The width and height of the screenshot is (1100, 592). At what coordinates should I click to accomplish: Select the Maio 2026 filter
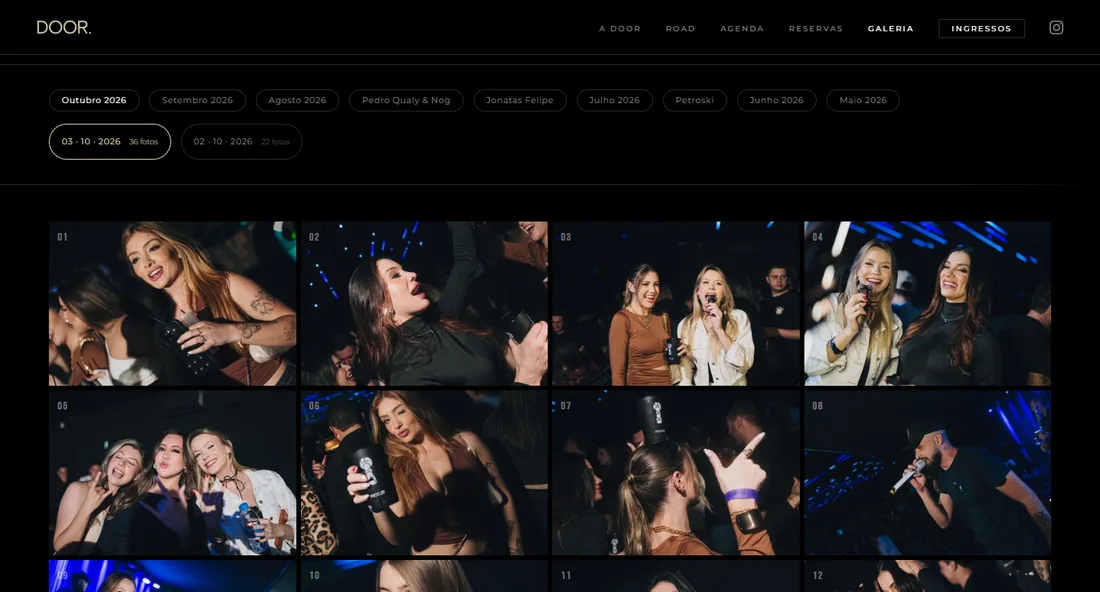click(863, 100)
